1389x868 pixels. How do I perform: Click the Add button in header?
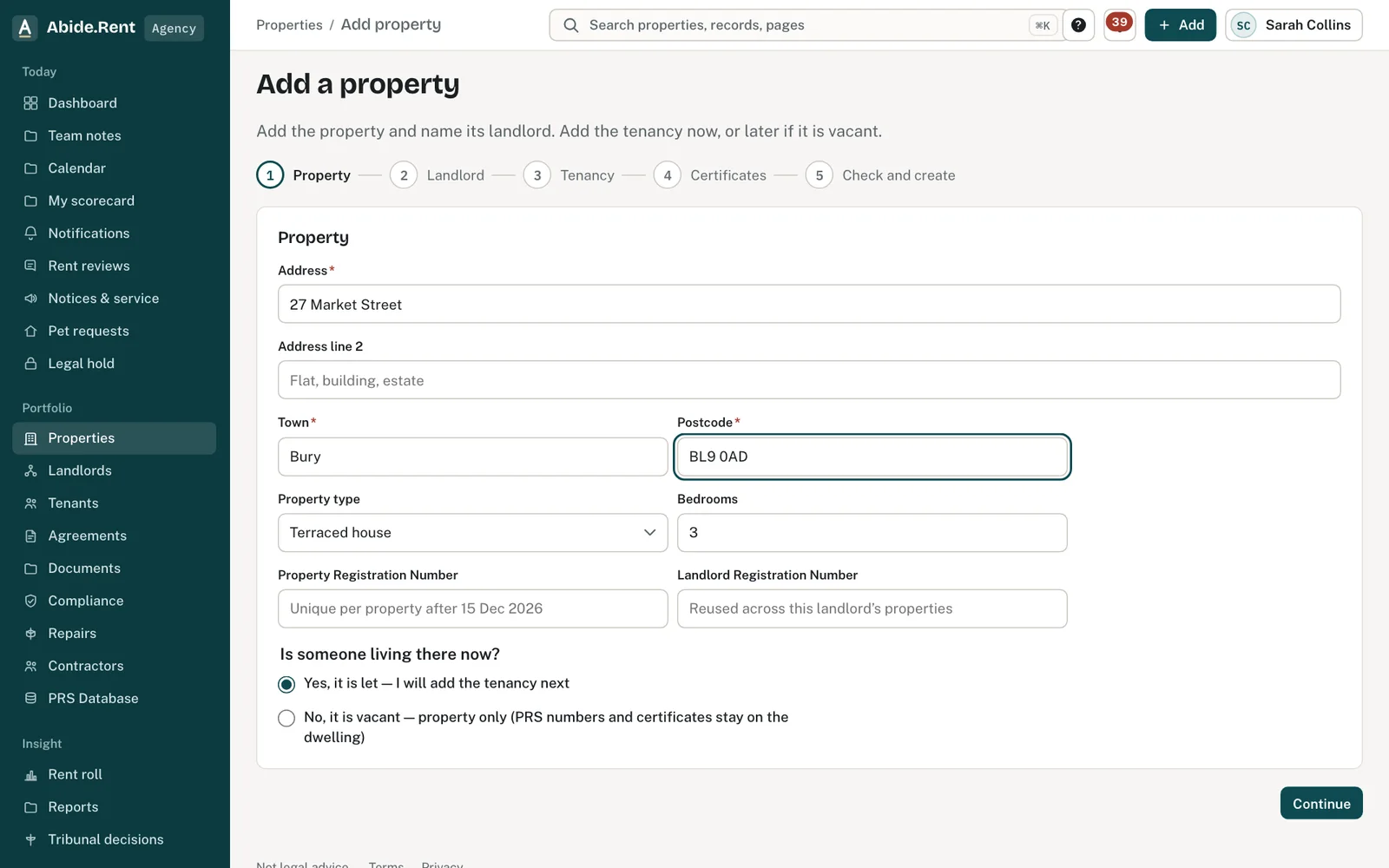pyautogui.click(x=1181, y=25)
